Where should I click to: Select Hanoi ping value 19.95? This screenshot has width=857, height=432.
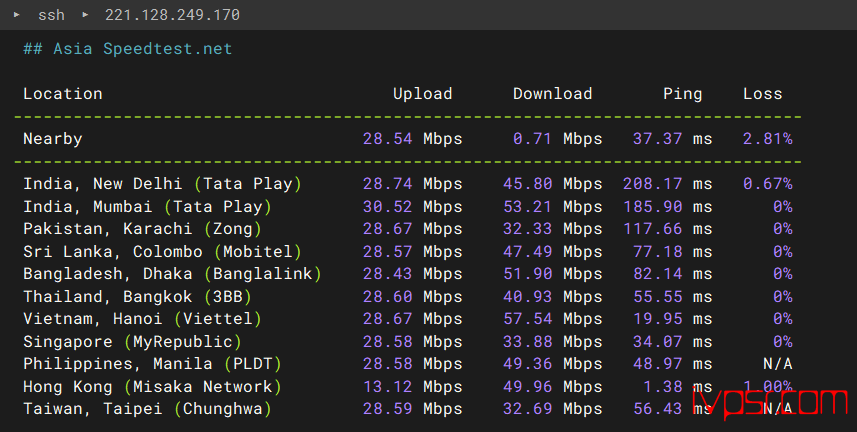657,318
